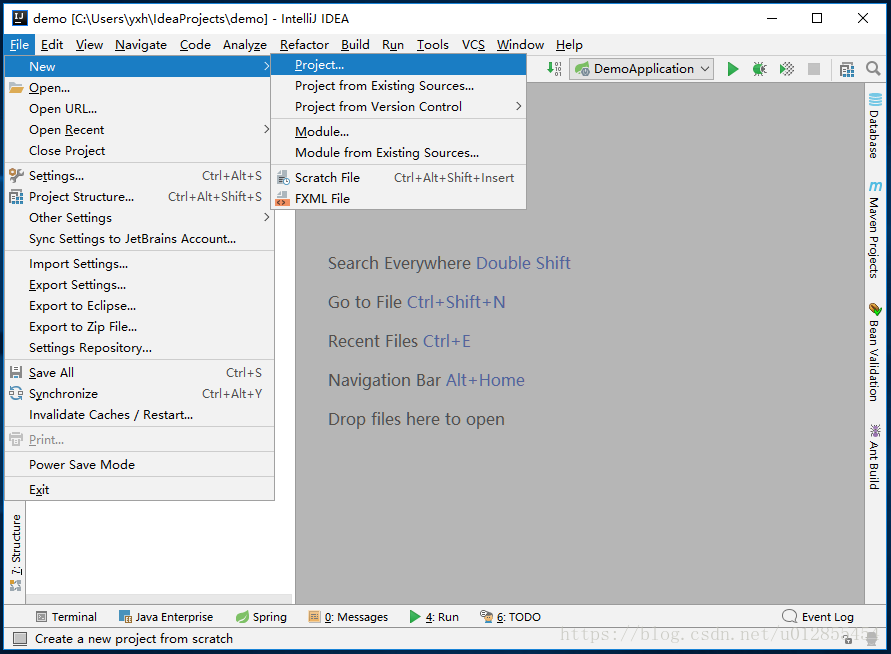The height and width of the screenshot is (654, 891).
Task: Choose Project from Existing Sources...
Action: pyautogui.click(x=398, y=86)
